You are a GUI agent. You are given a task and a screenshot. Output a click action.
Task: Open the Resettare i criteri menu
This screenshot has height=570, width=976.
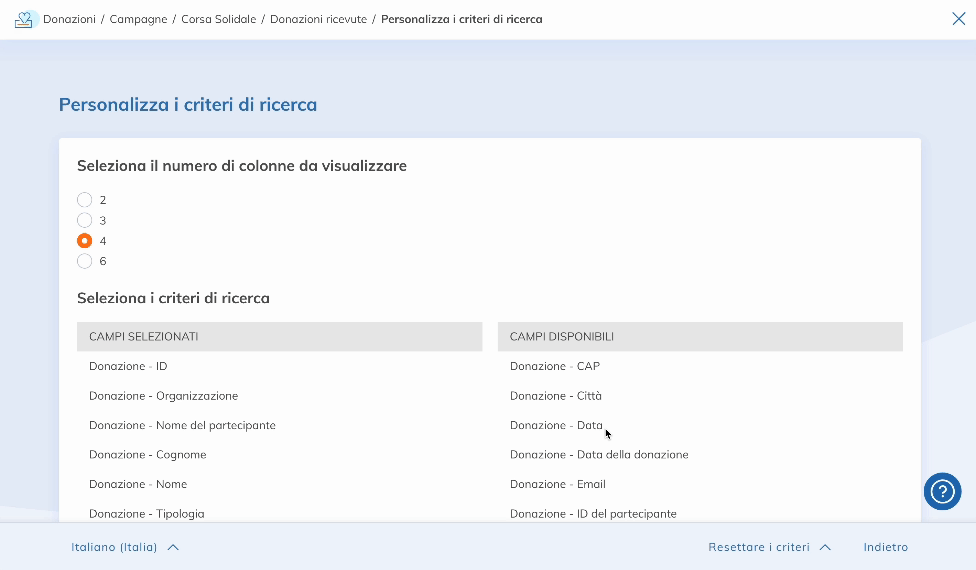(x=759, y=547)
